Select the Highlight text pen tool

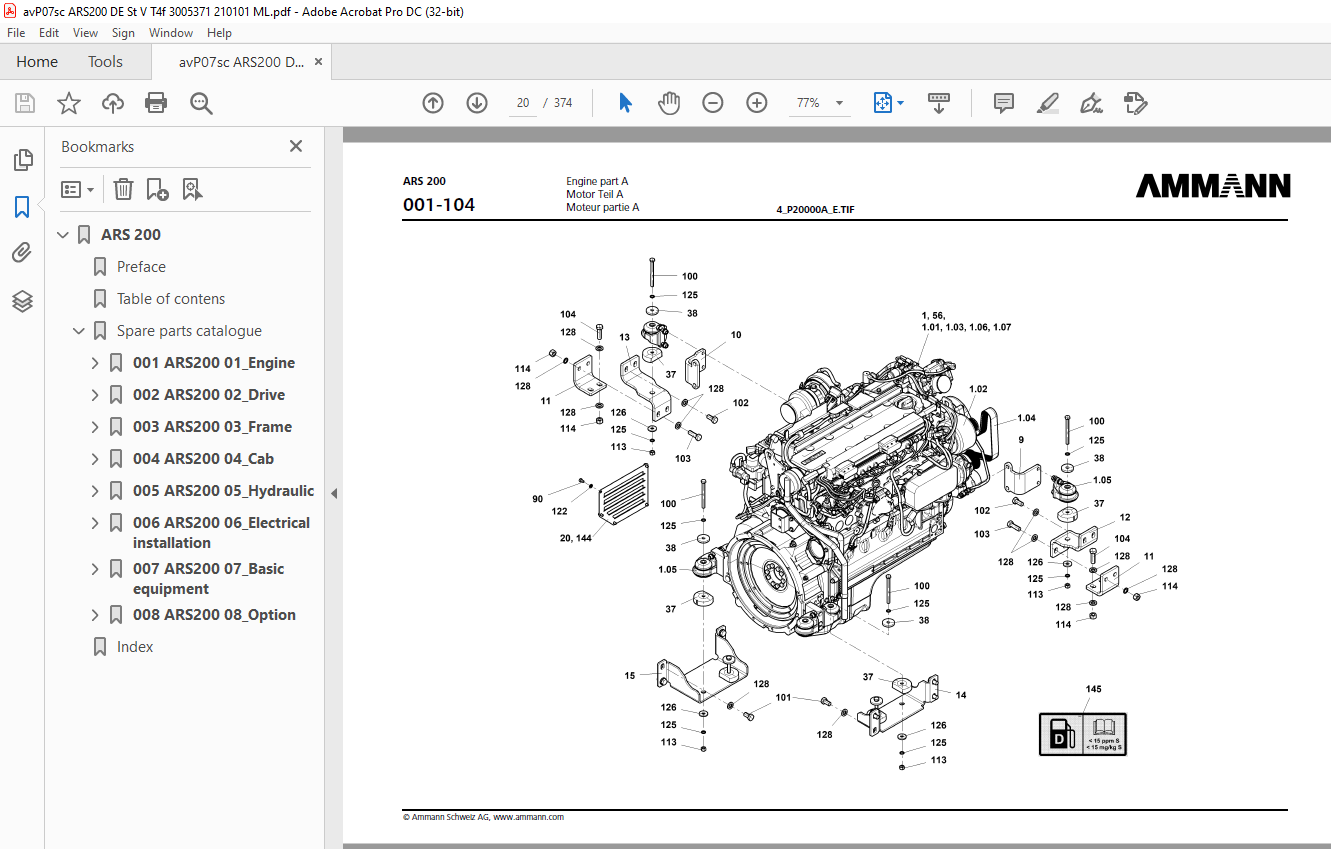click(x=1048, y=103)
